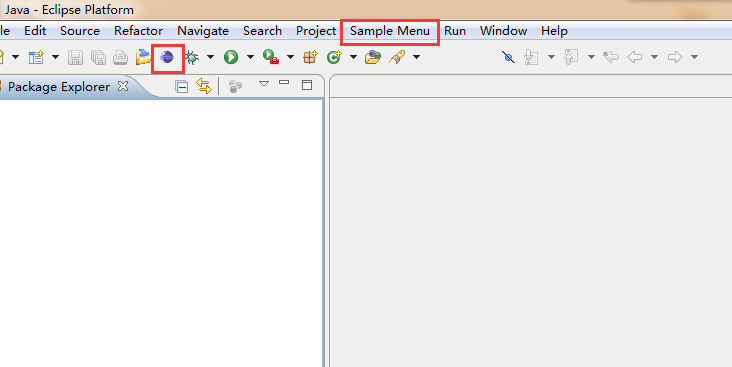Click the New Java Package icon

point(310,57)
